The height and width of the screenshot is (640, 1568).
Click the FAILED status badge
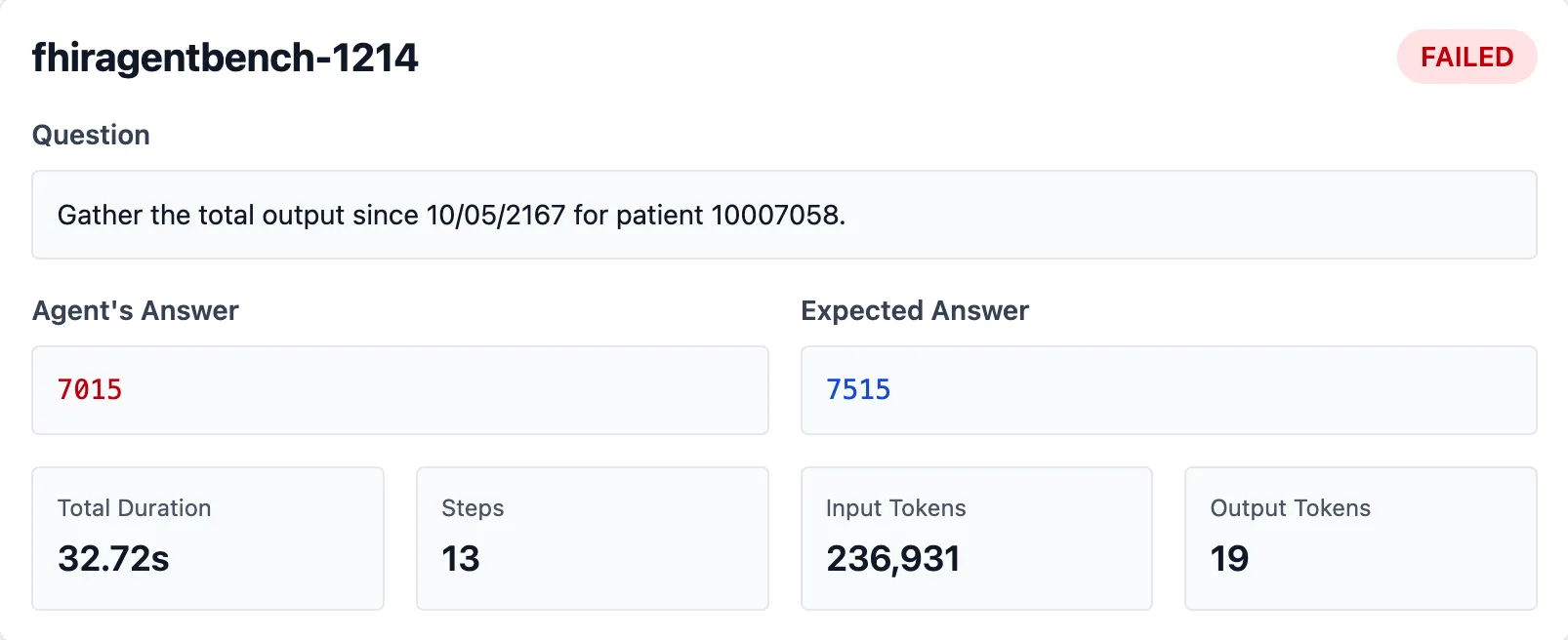pos(1466,57)
